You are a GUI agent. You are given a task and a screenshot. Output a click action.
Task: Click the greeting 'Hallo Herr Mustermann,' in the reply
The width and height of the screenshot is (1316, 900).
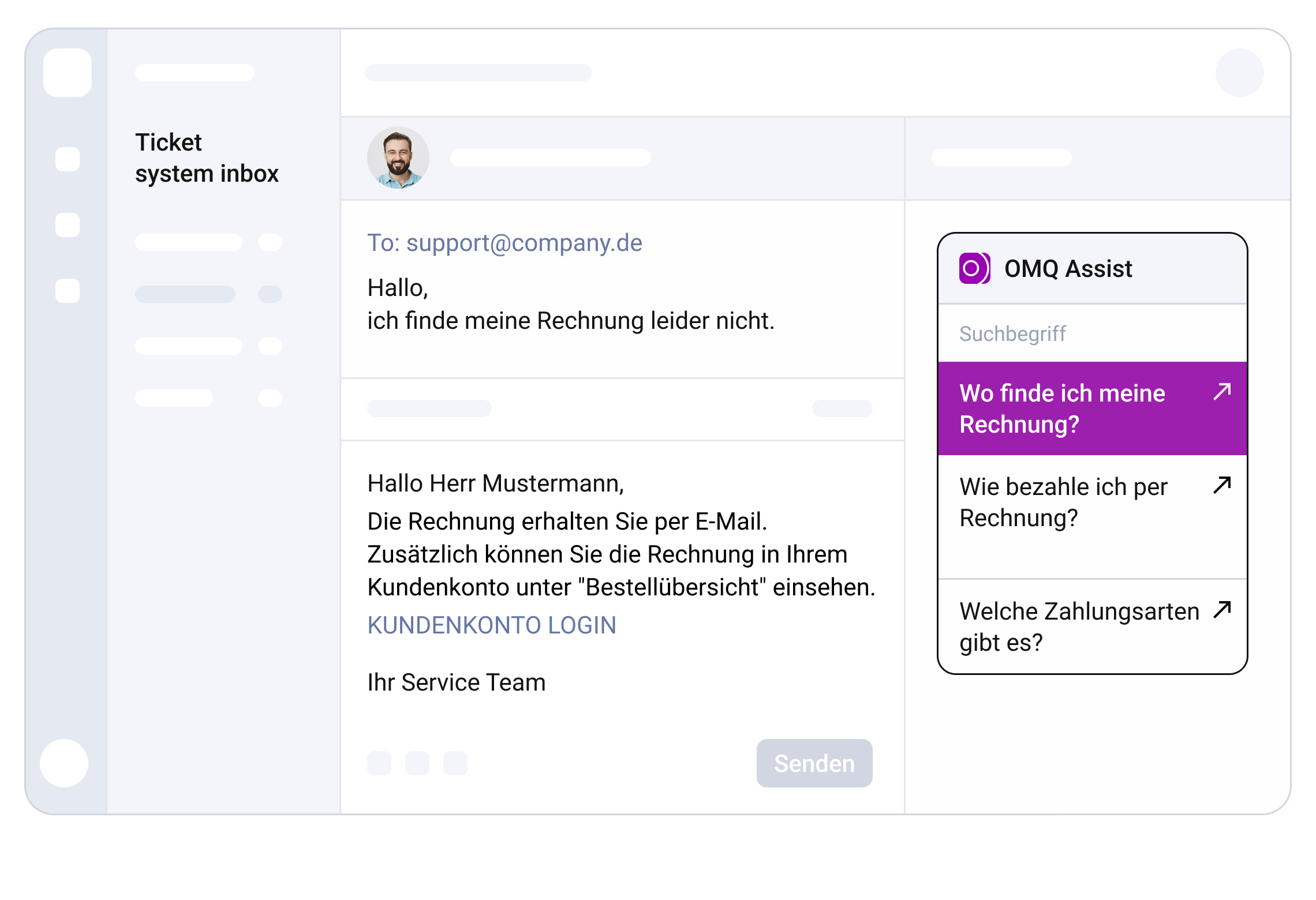496,483
